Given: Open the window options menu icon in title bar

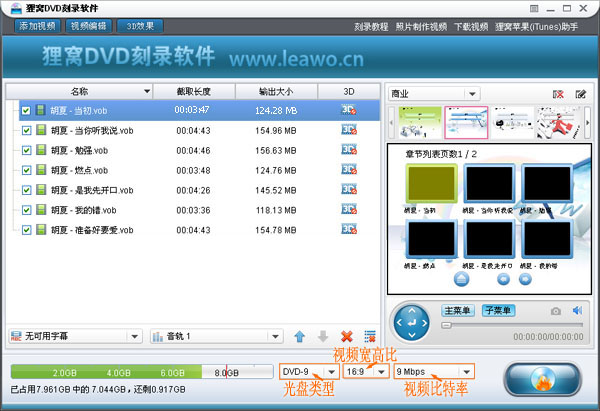Looking at the screenshot, I should [x=534, y=8].
